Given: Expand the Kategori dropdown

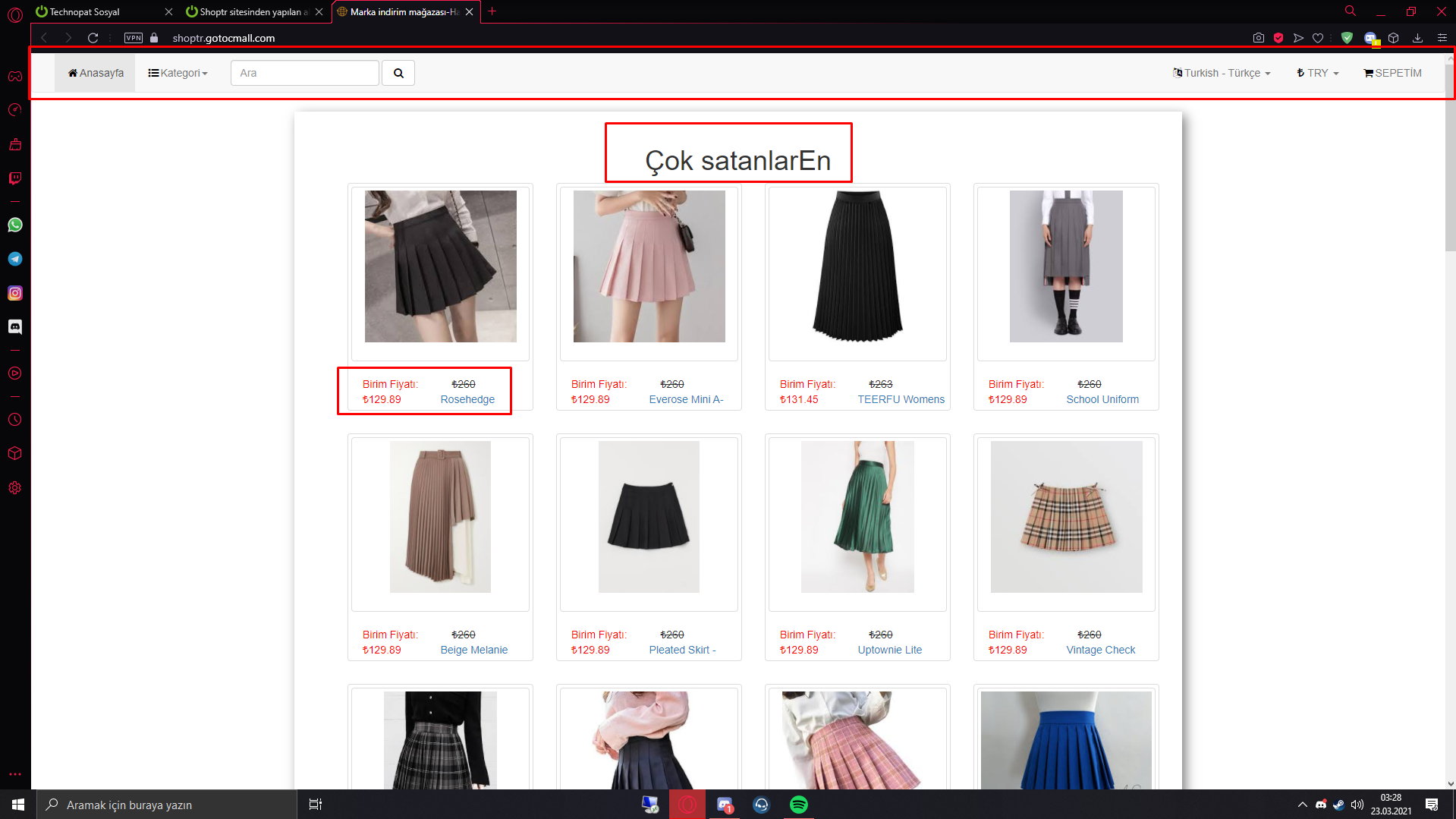Looking at the screenshot, I should coord(178,73).
